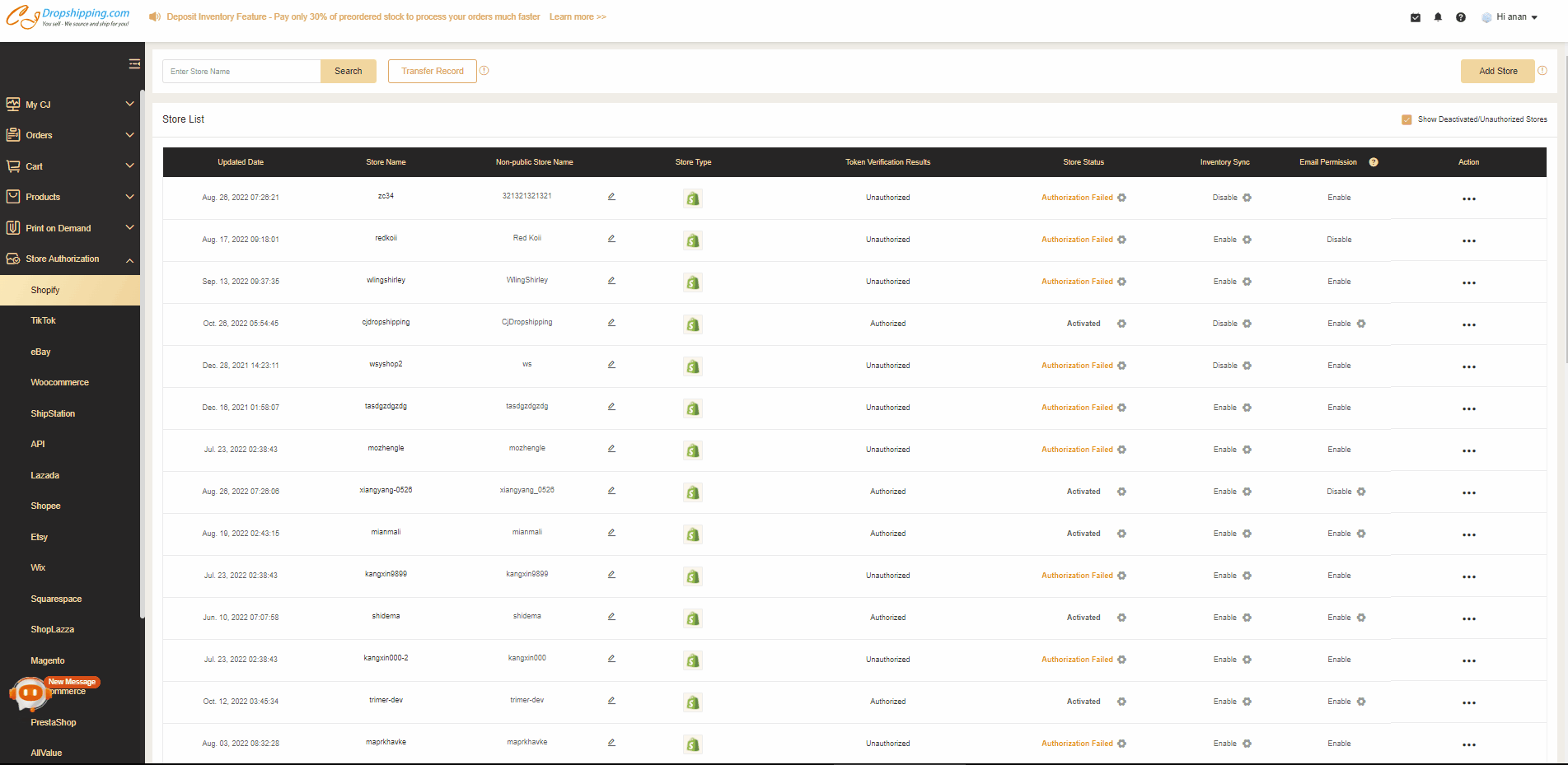
Task: Uncheck Show Deactivated/Unauthorized Stores
Action: click(x=1407, y=119)
